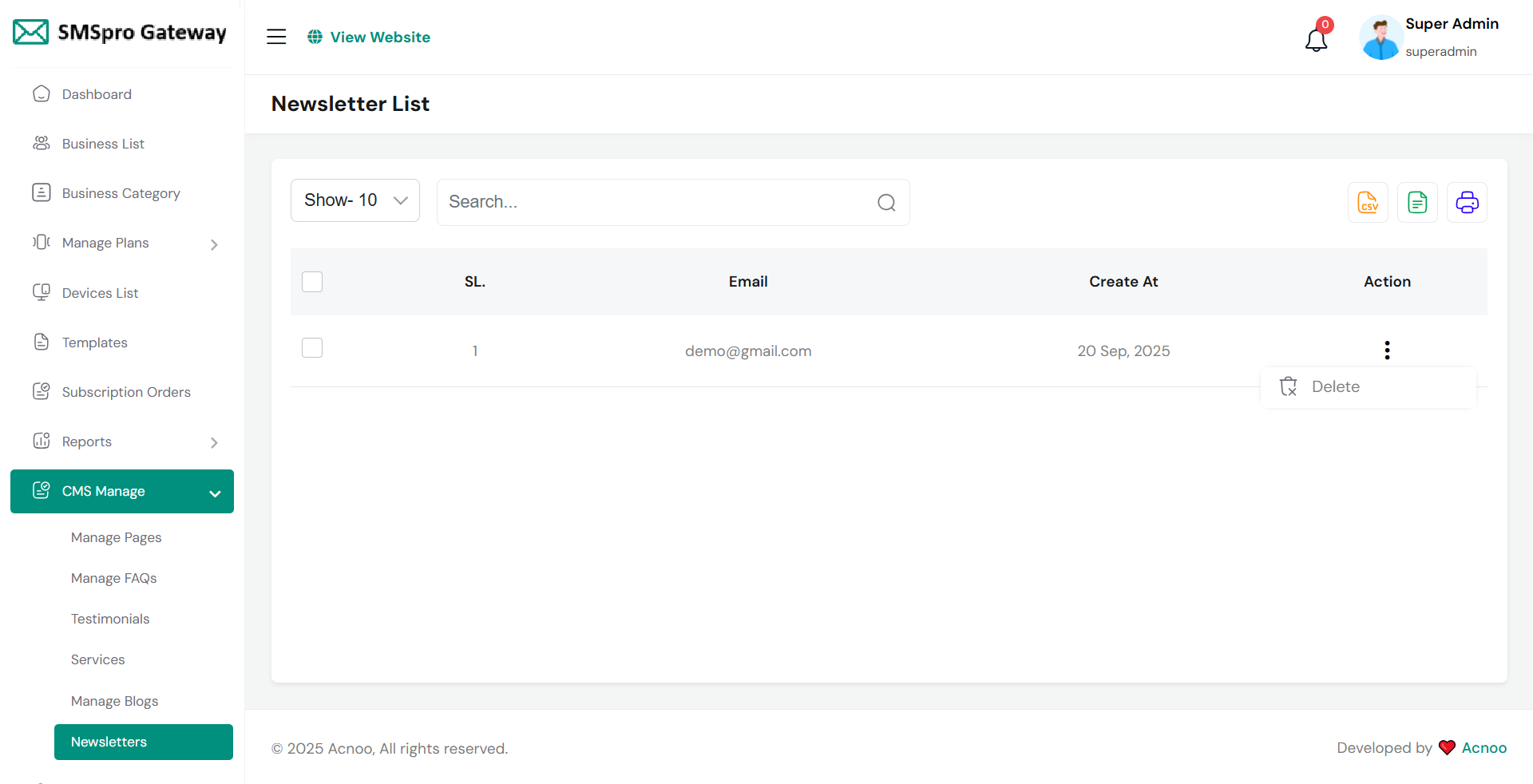The image size is (1533, 784).
Task: Open the notifications bell
Action: [1316, 38]
